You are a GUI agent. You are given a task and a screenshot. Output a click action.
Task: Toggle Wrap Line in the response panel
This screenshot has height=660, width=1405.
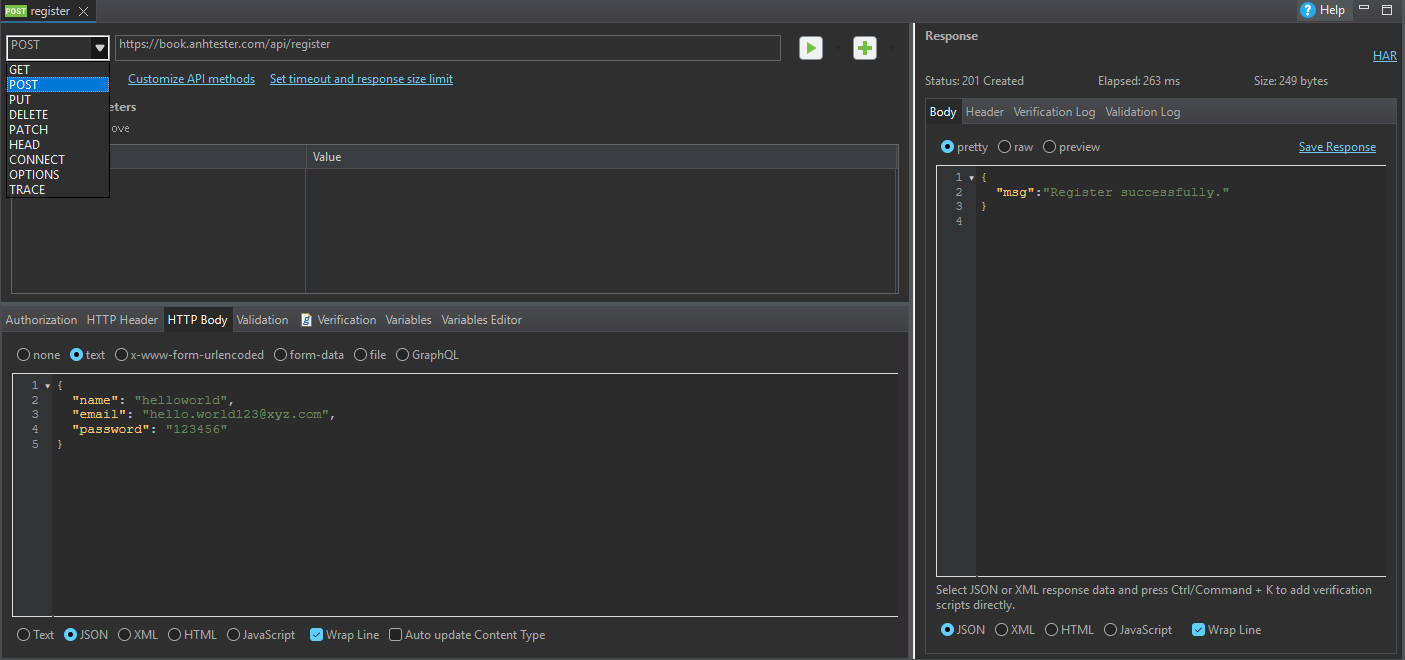[1198, 630]
